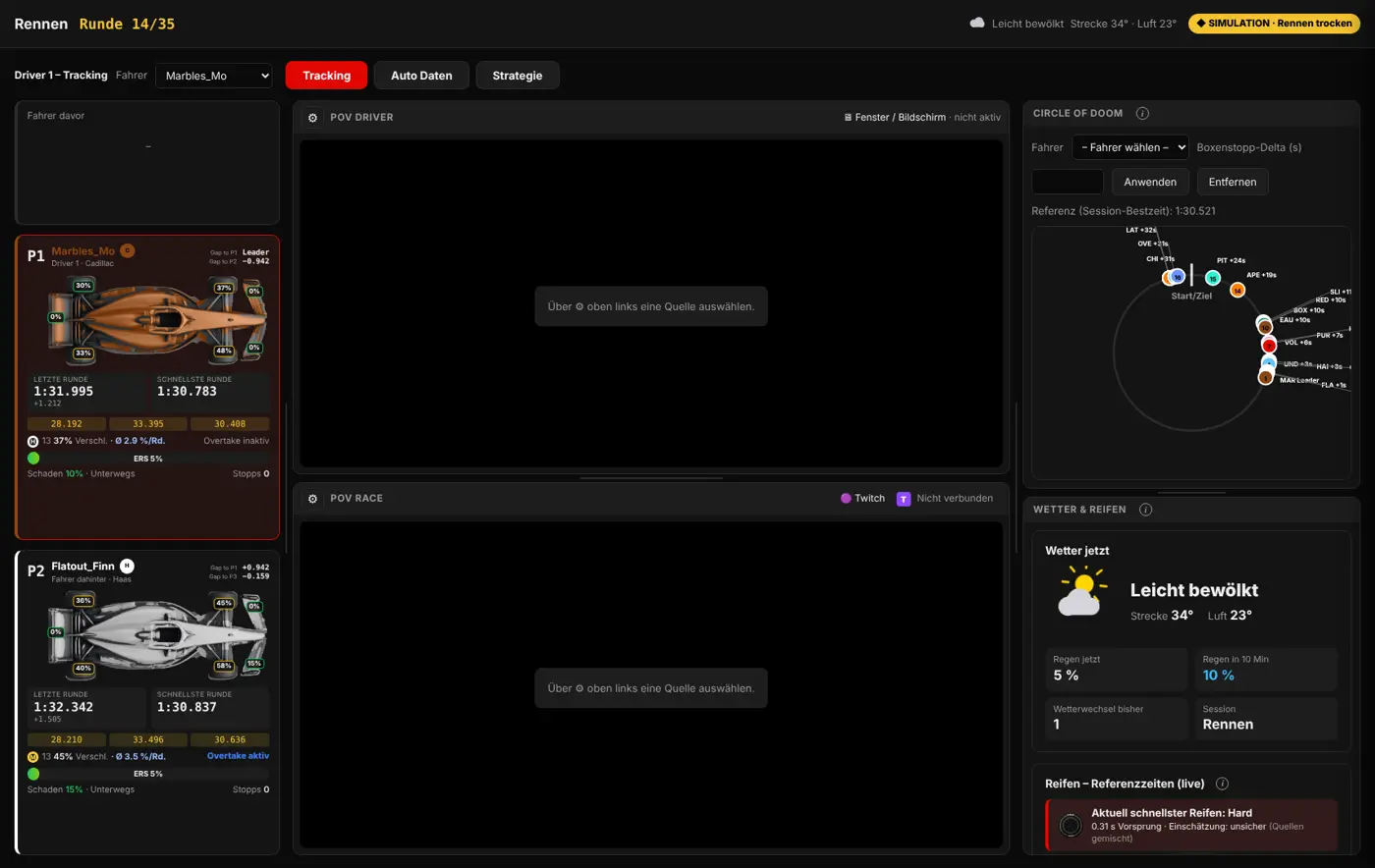Click Flatout_Finn's compound H badge

click(x=127, y=566)
